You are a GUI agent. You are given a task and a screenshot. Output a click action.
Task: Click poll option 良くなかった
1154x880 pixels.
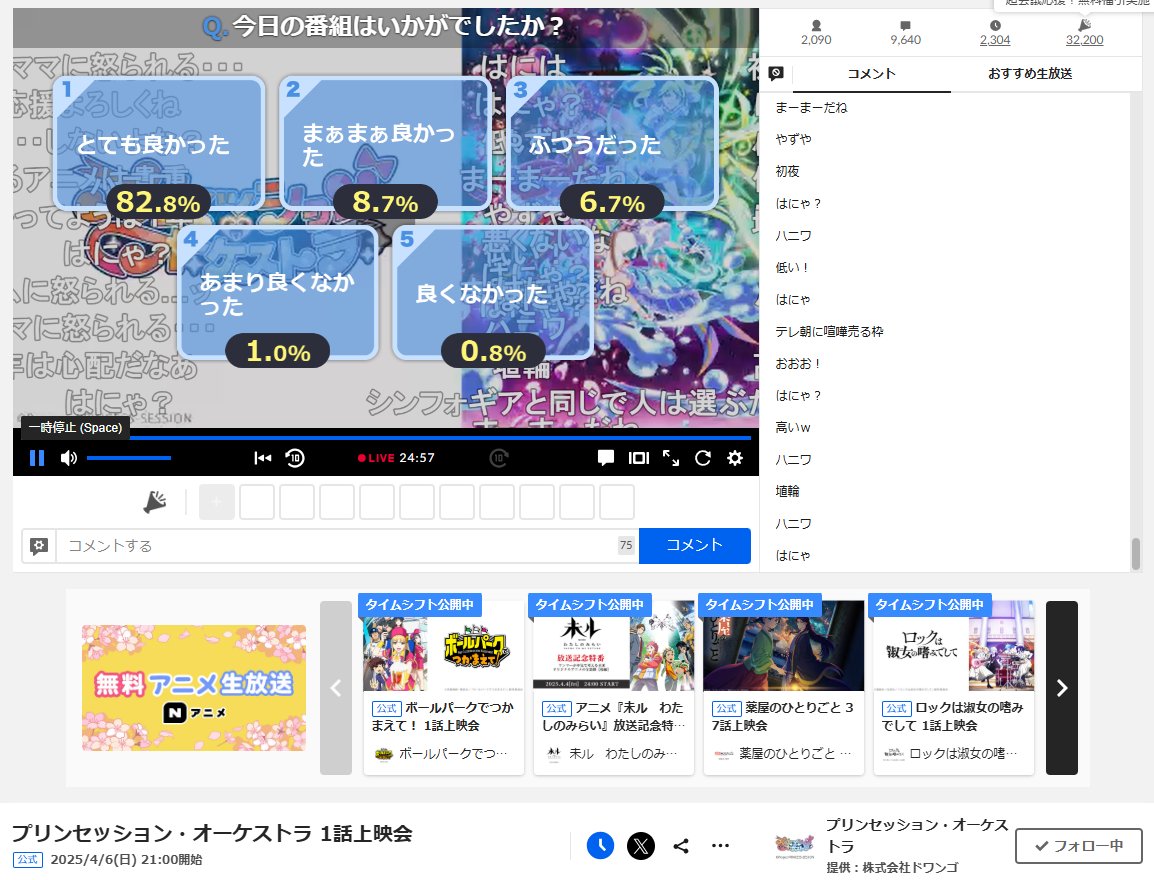tap(493, 293)
